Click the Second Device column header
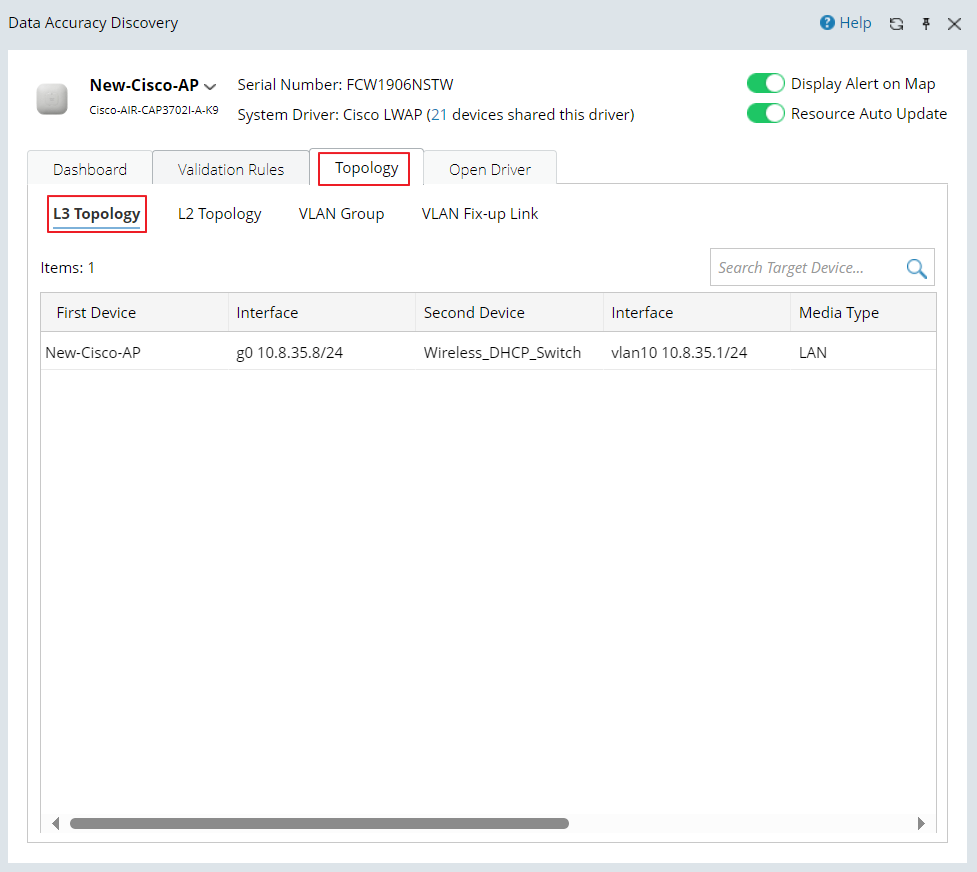977x872 pixels. (509, 312)
